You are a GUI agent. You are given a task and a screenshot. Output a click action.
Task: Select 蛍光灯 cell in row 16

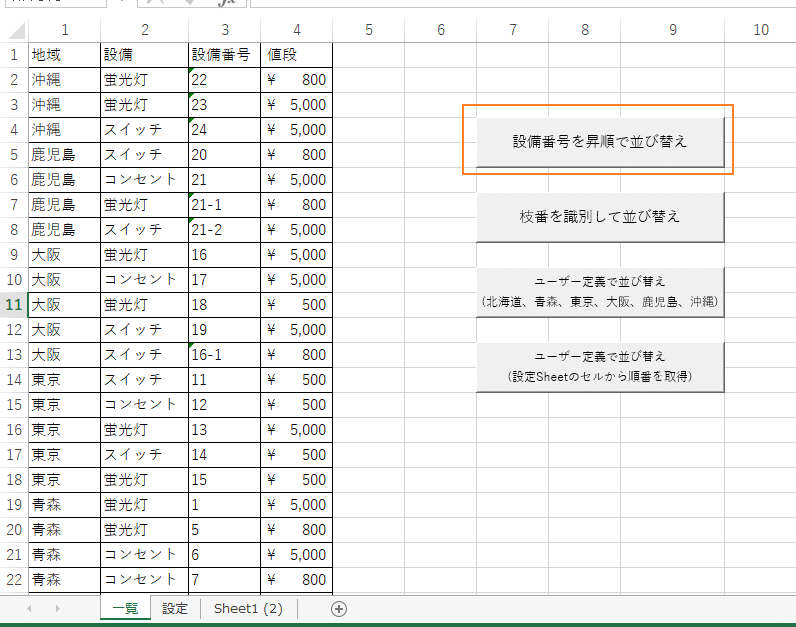tap(145, 430)
